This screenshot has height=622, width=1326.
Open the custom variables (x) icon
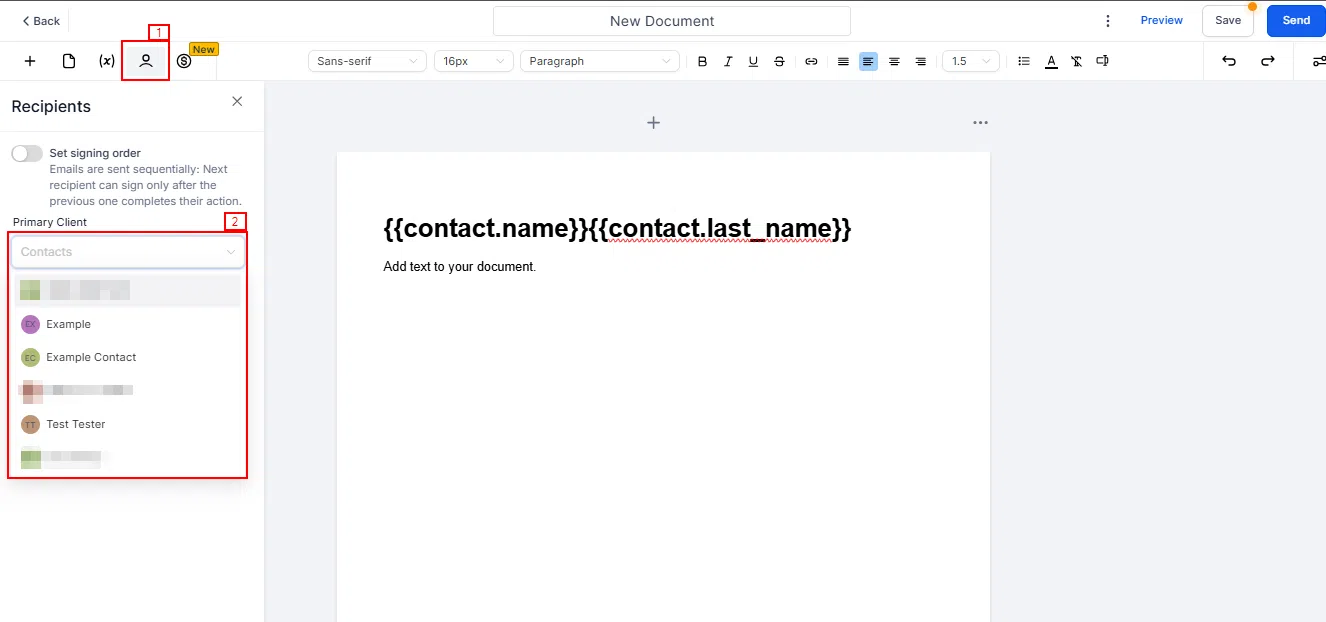(107, 61)
